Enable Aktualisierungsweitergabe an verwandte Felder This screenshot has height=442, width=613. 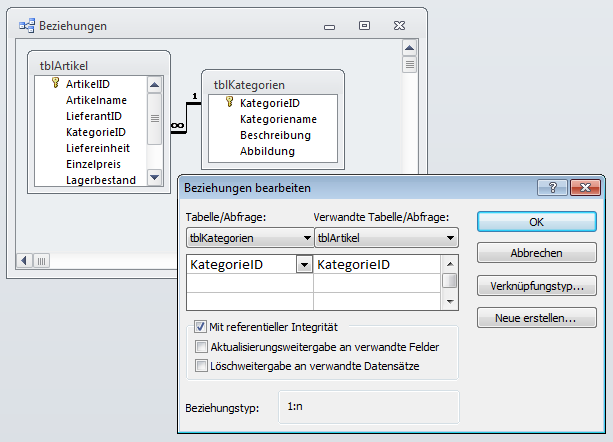point(201,347)
